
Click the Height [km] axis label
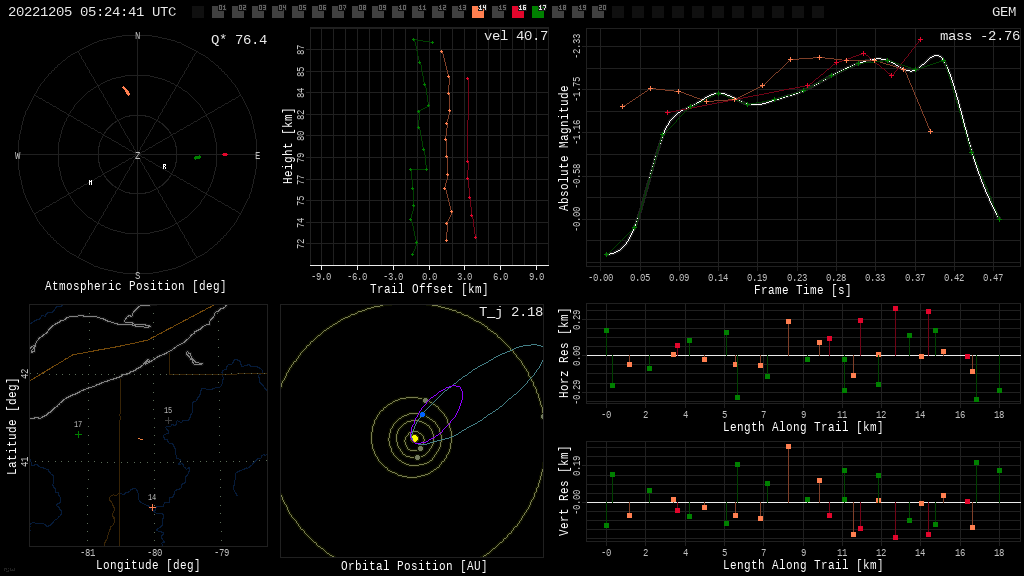[287, 146]
